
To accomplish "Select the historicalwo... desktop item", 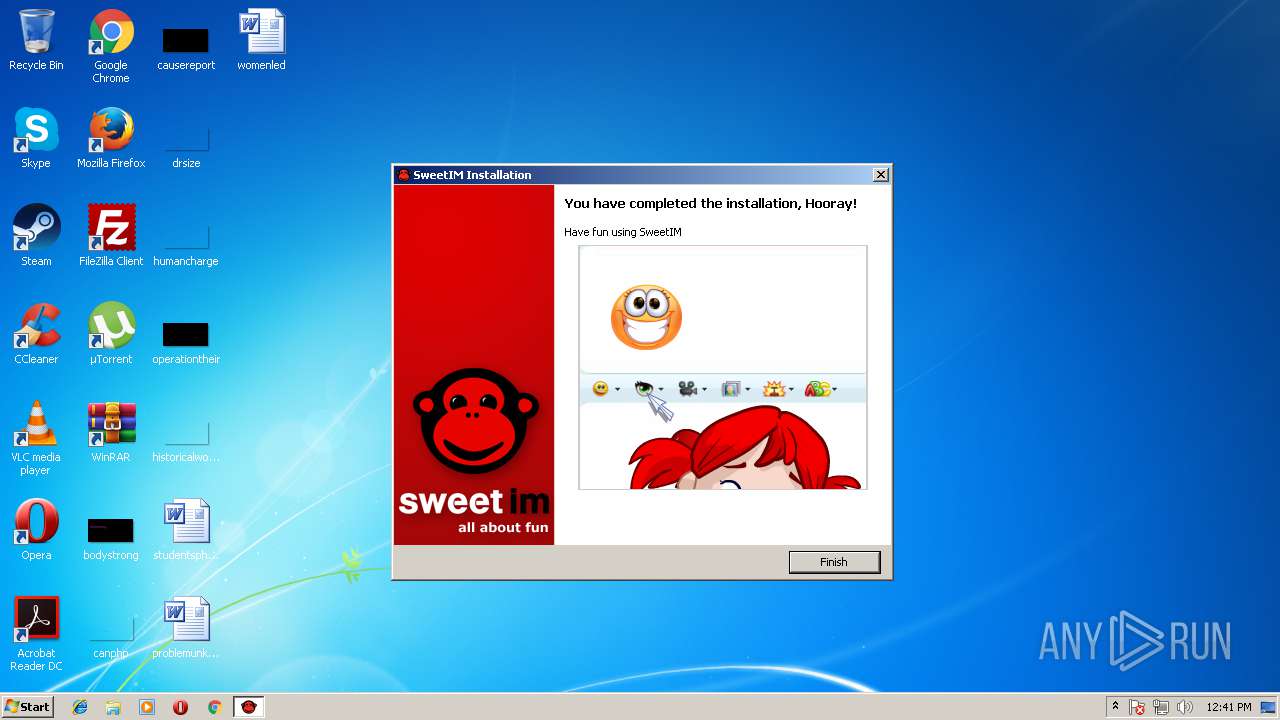I will point(186,439).
